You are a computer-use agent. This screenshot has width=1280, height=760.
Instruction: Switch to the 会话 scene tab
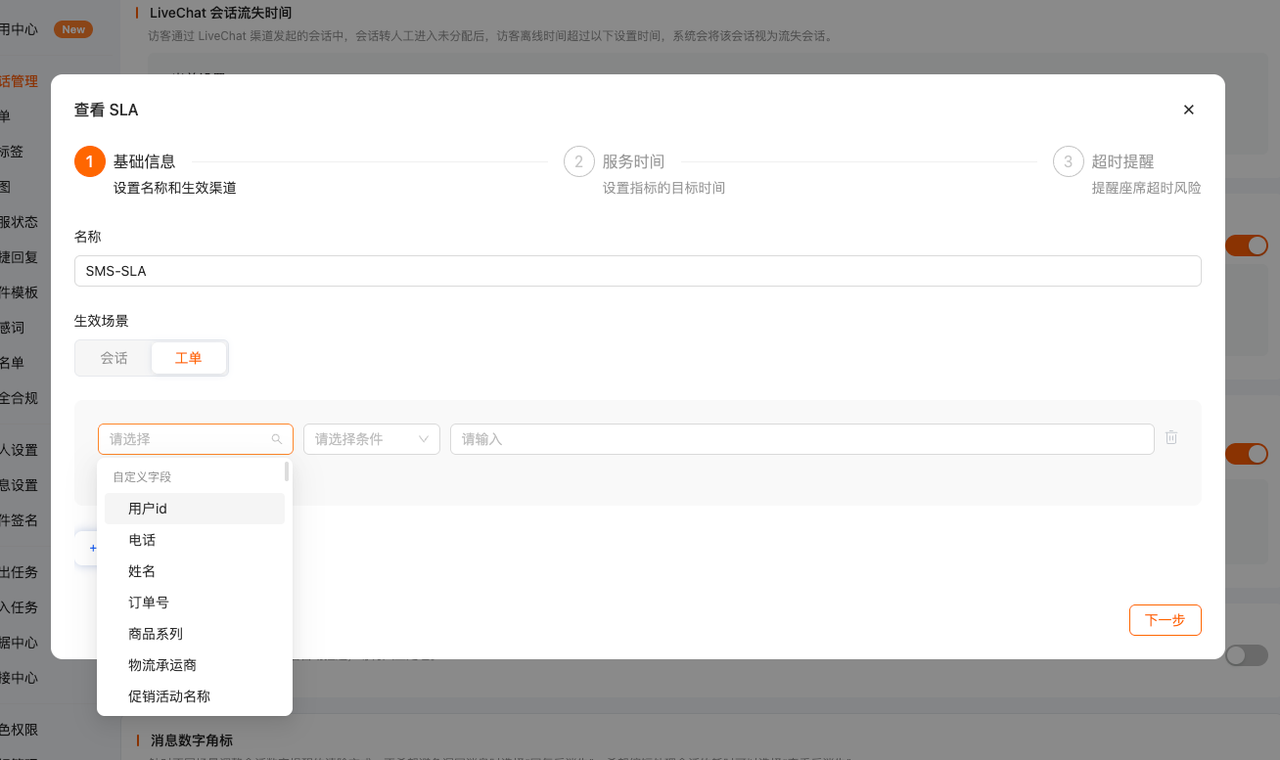tap(114, 358)
